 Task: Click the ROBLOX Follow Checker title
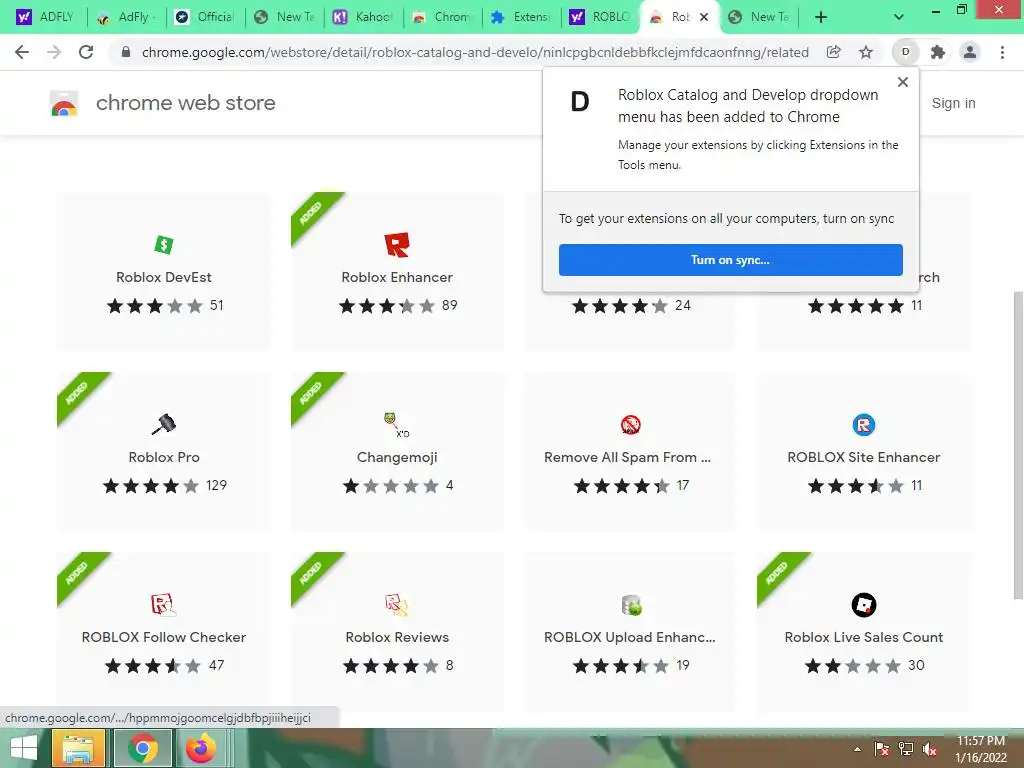163,637
